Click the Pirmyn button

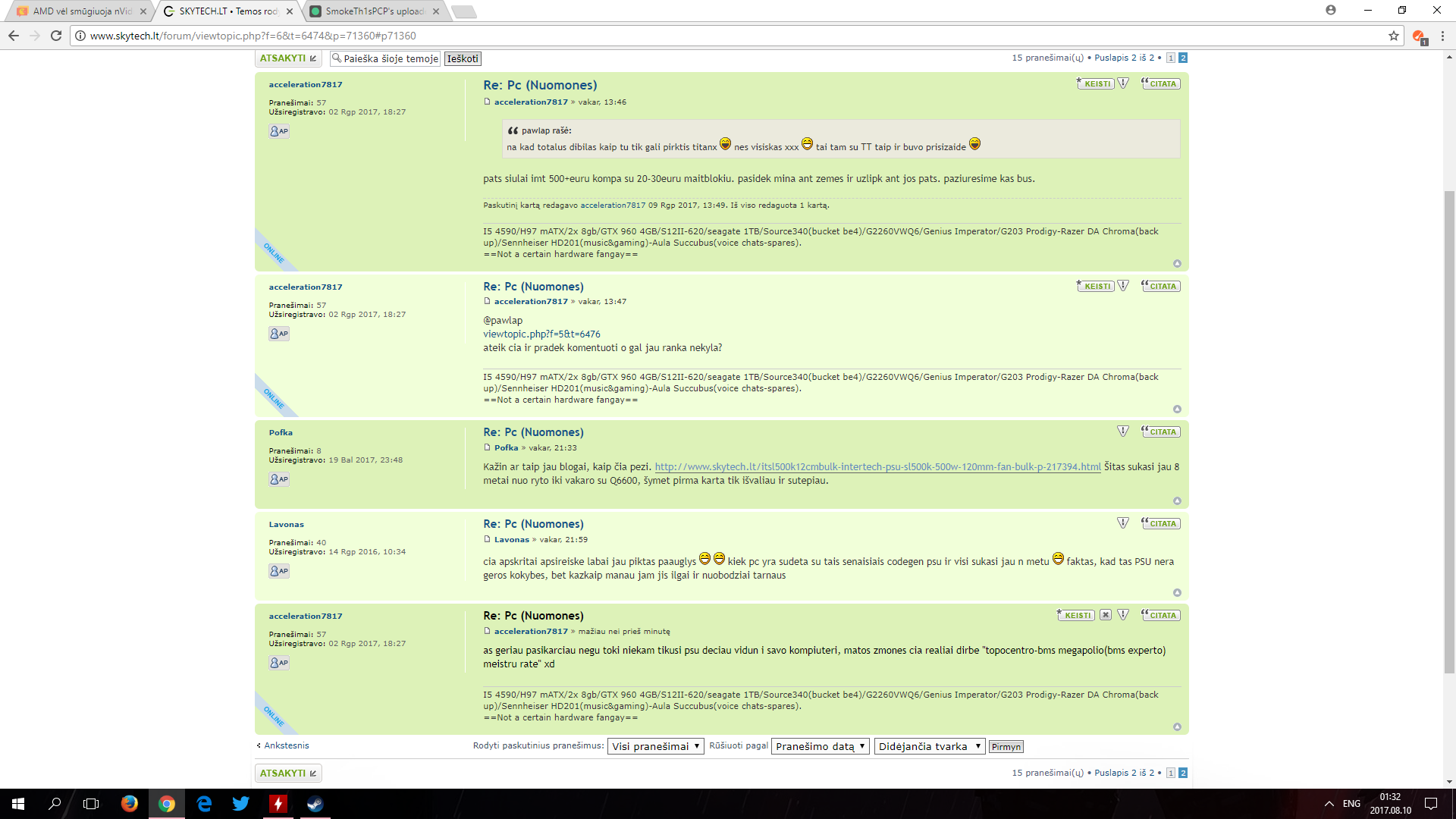click(x=1006, y=747)
